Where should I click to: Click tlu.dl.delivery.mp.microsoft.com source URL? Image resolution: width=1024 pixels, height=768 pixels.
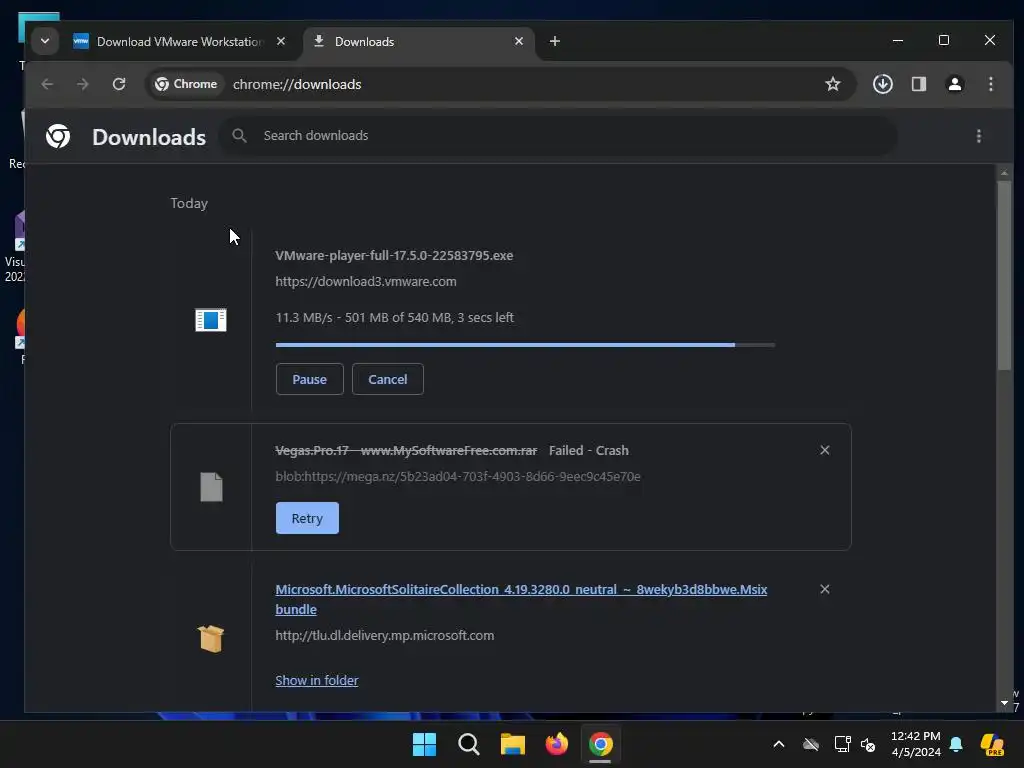click(385, 635)
